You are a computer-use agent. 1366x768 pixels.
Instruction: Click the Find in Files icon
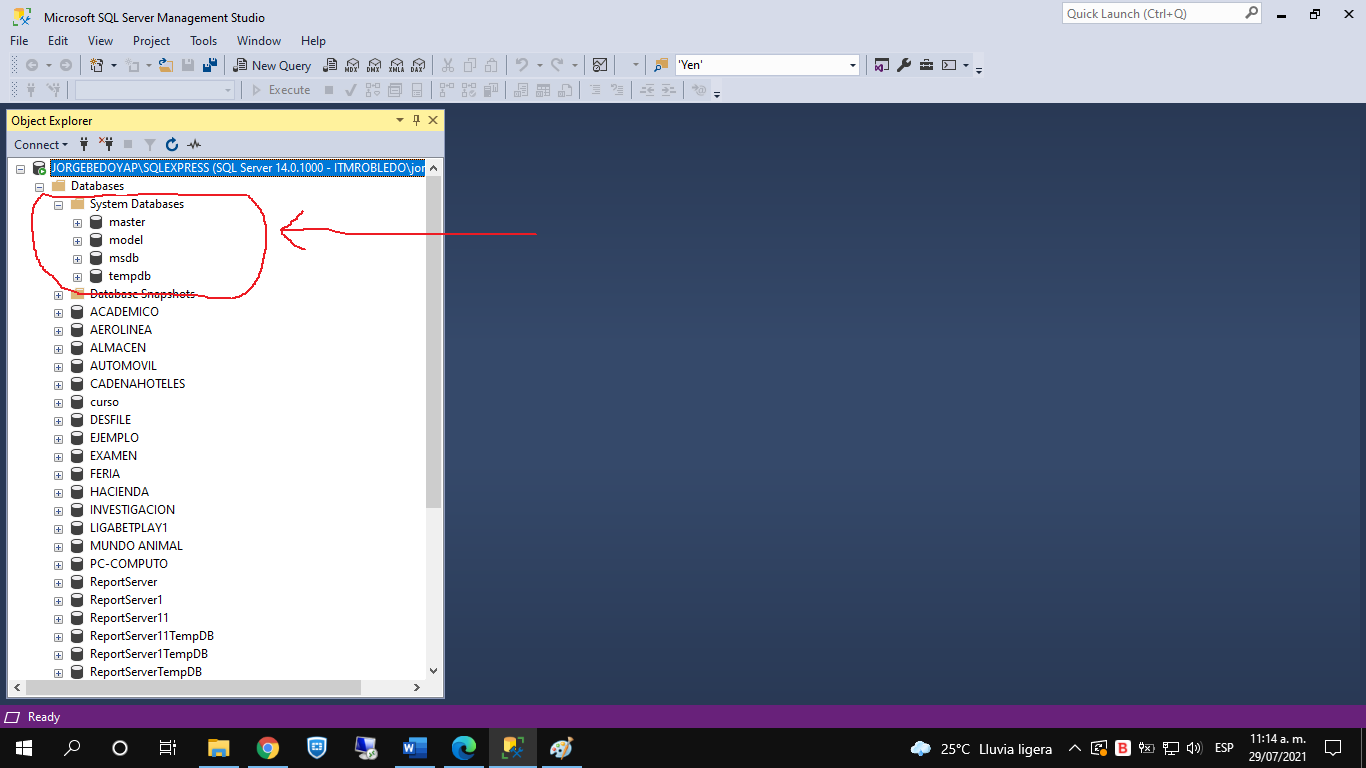pyautogui.click(x=661, y=65)
